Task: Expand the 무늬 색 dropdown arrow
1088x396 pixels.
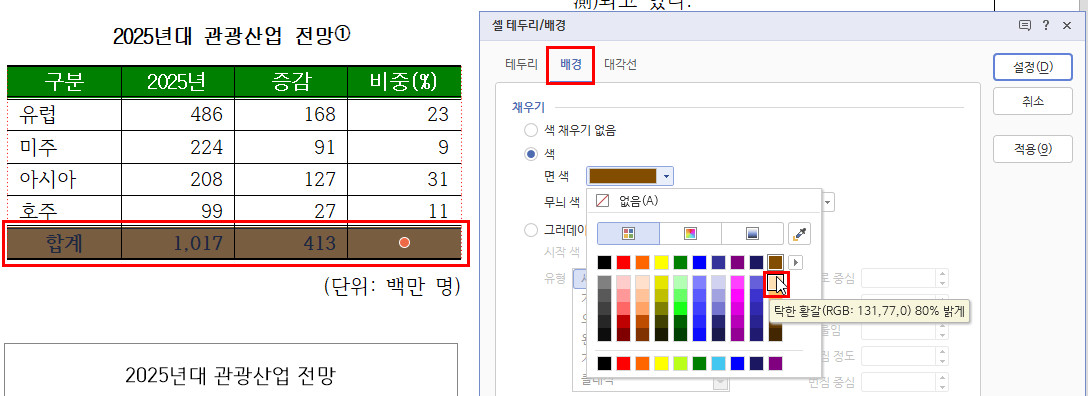Action: 828,202
